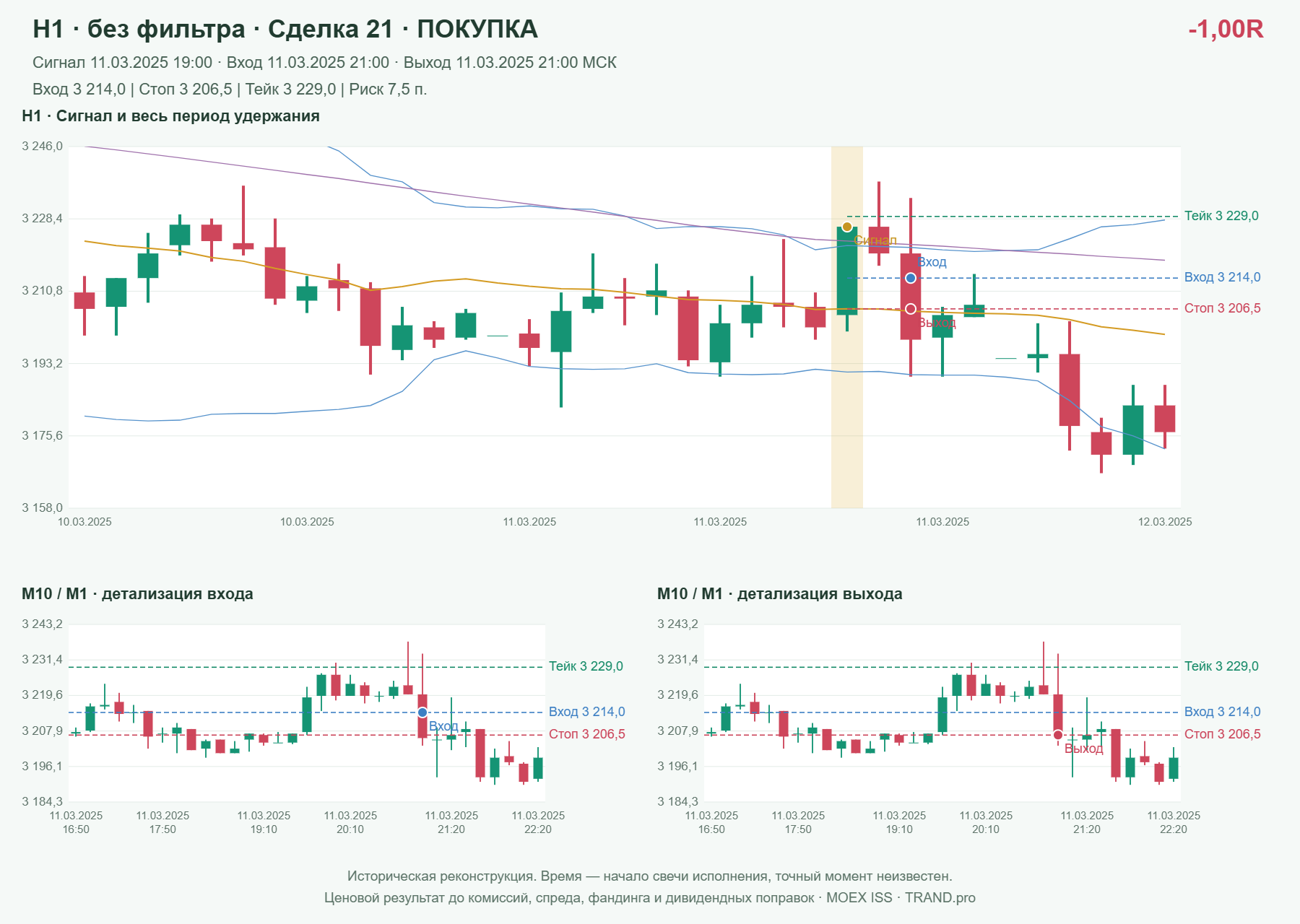The image size is (1300, 924).
Task: Click the heading "H1 · Сигнал и весь период удержания"
Action: point(170,116)
